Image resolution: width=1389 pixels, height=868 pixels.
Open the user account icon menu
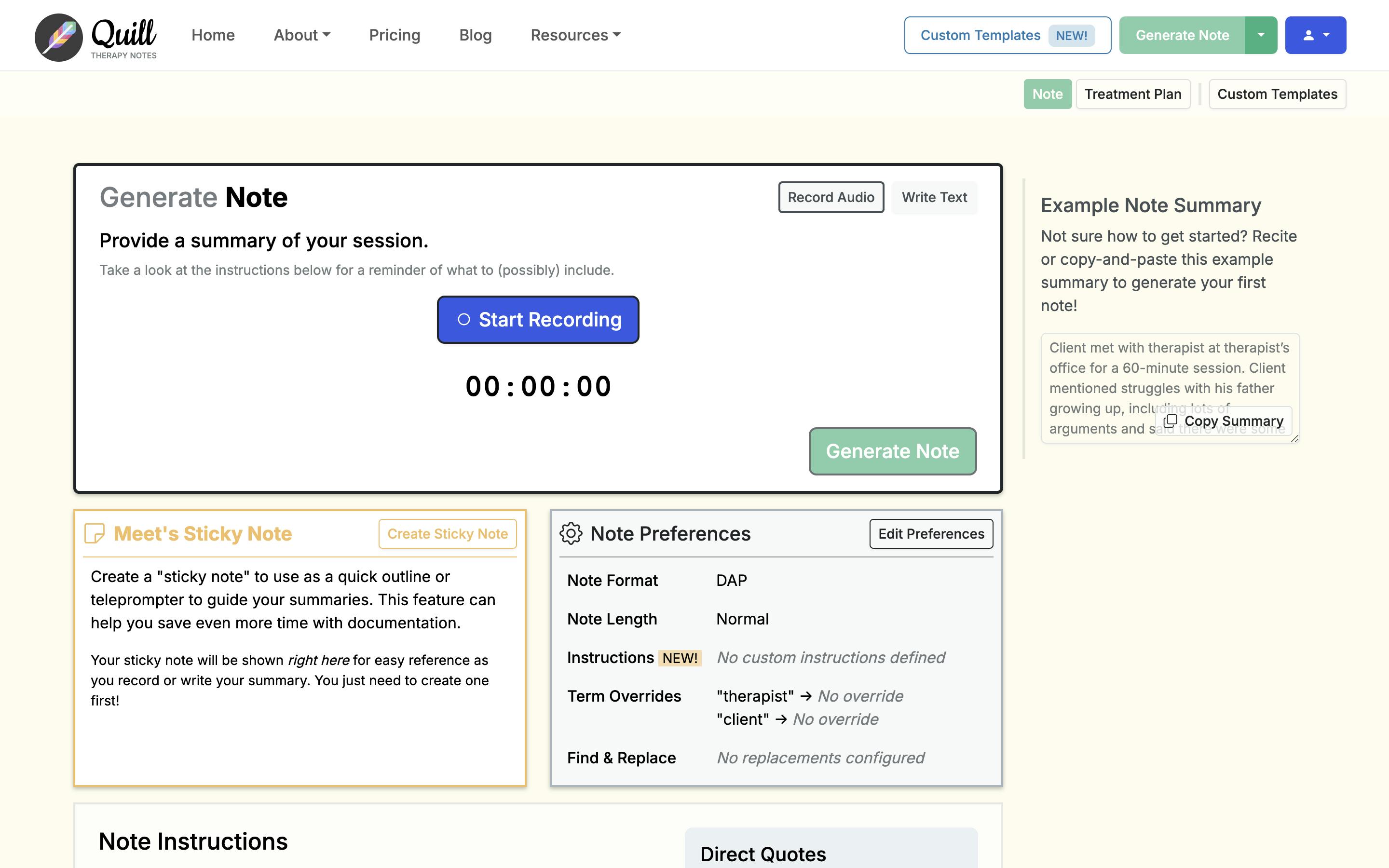[x=1316, y=34]
